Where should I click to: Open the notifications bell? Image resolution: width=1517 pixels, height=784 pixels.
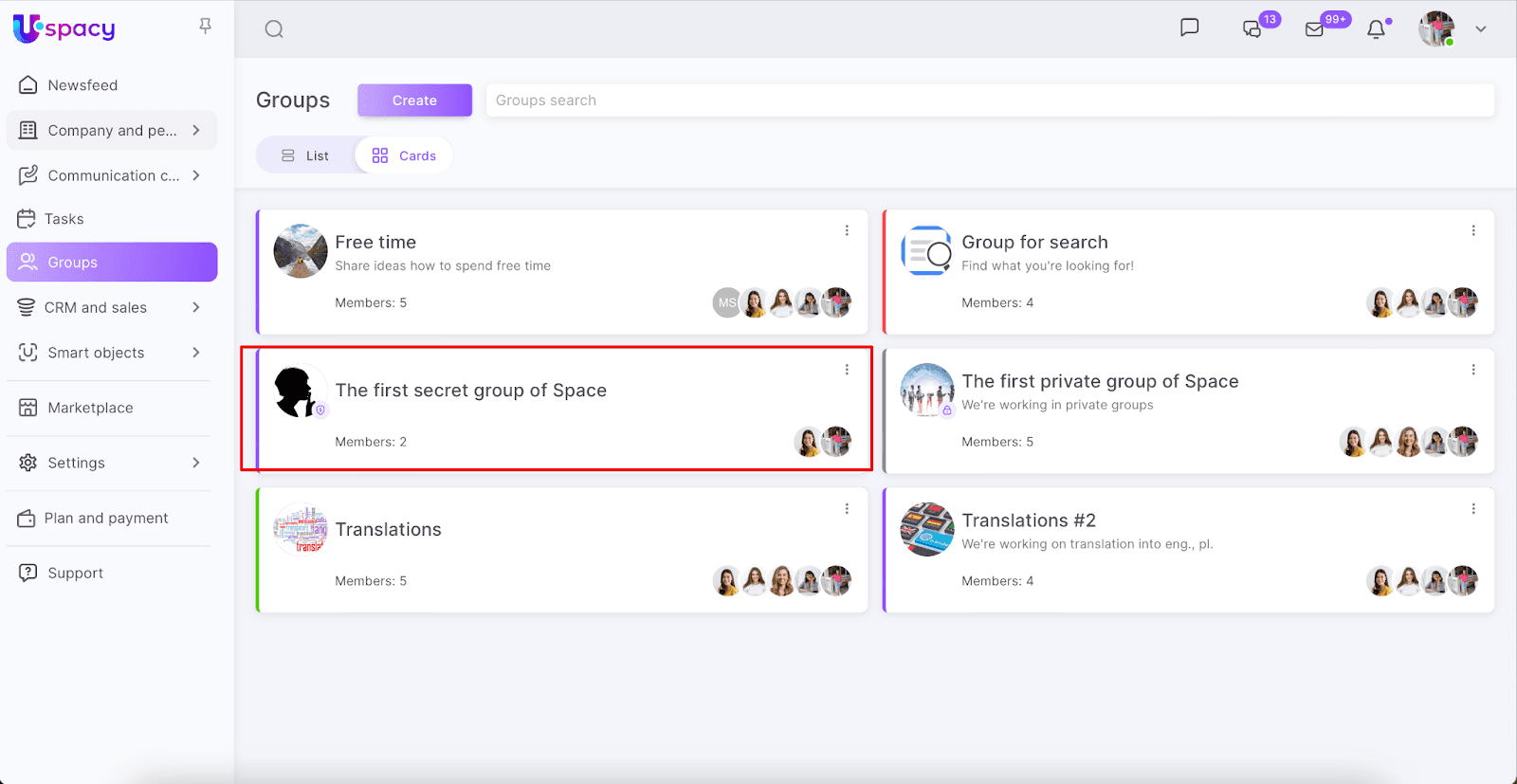(1376, 29)
